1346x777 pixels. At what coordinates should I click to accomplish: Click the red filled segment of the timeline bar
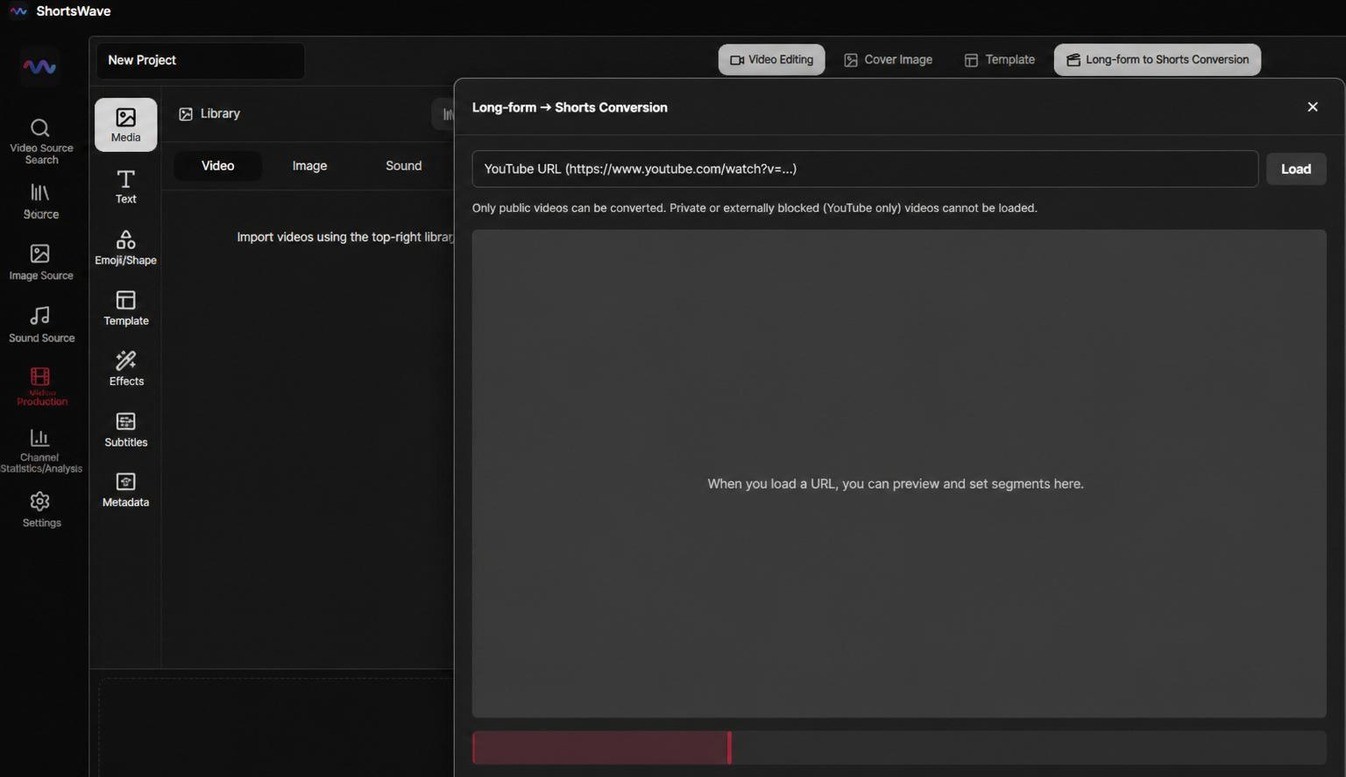coord(600,748)
